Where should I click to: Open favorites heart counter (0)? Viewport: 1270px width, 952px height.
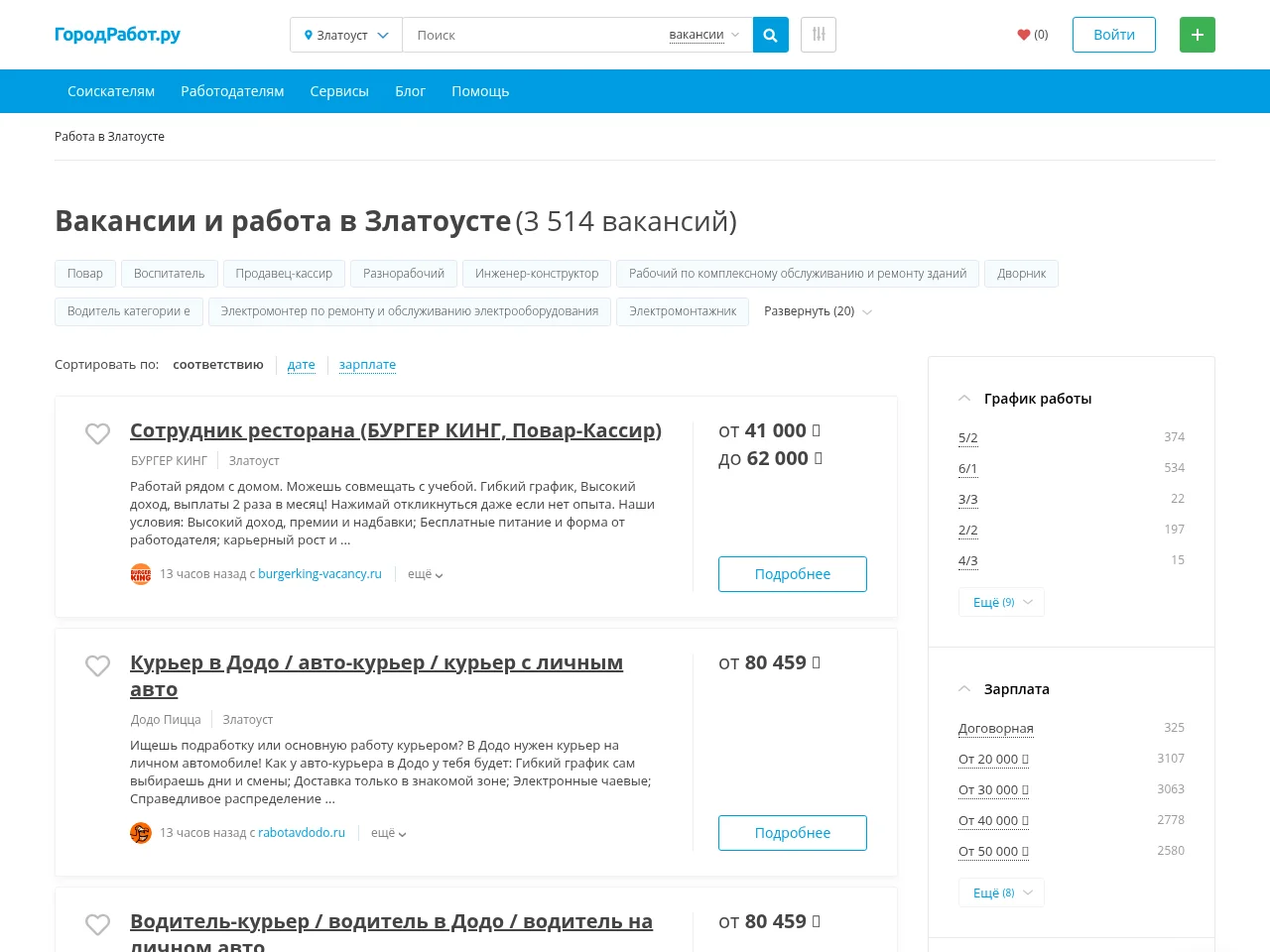click(x=1033, y=35)
